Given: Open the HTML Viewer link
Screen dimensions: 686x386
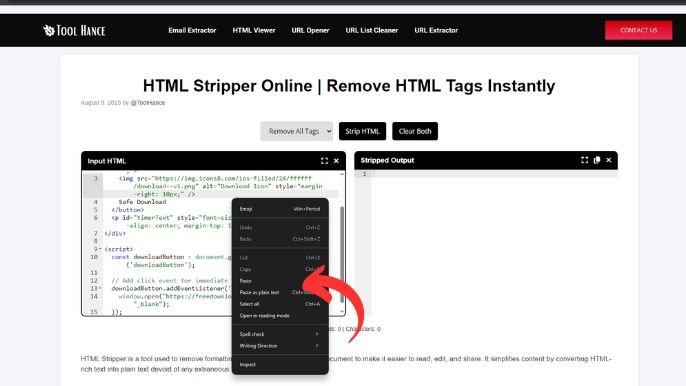Looking at the screenshot, I should click(x=254, y=30).
